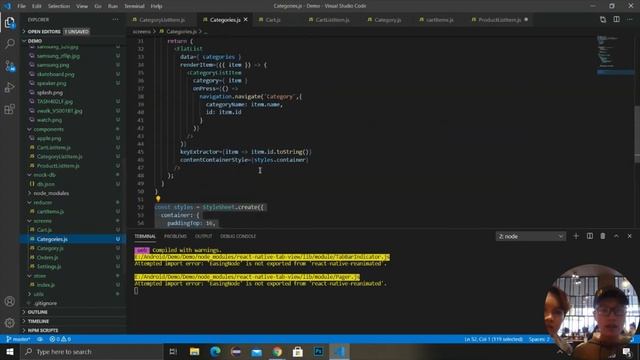Click the master branch status item

coord(18,339)
